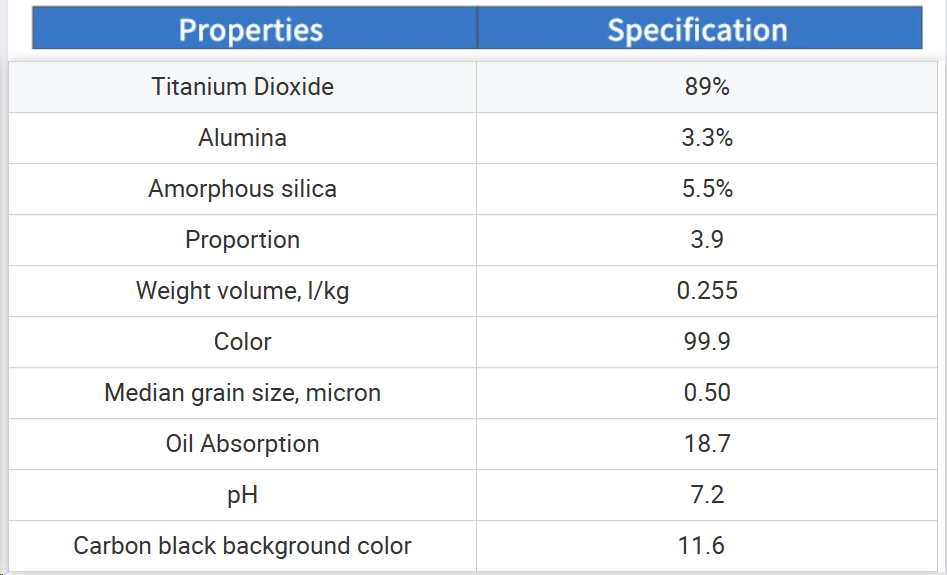This screenshot has height=575, width=947.
Task: Select the 18.7 oil absorption value
Action: click(x=707, y=445)
